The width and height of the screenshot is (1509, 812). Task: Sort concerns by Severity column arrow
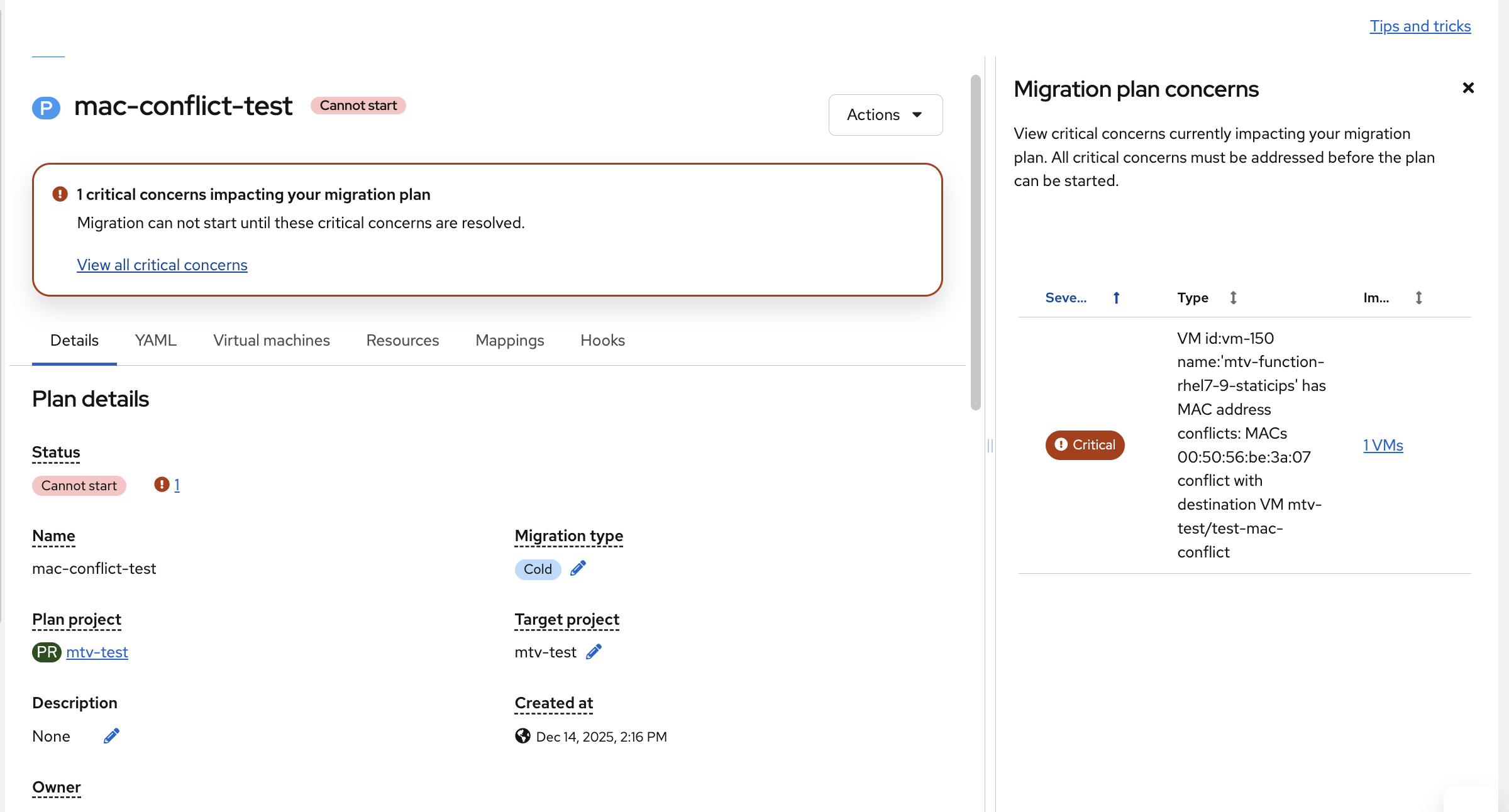1116,298
